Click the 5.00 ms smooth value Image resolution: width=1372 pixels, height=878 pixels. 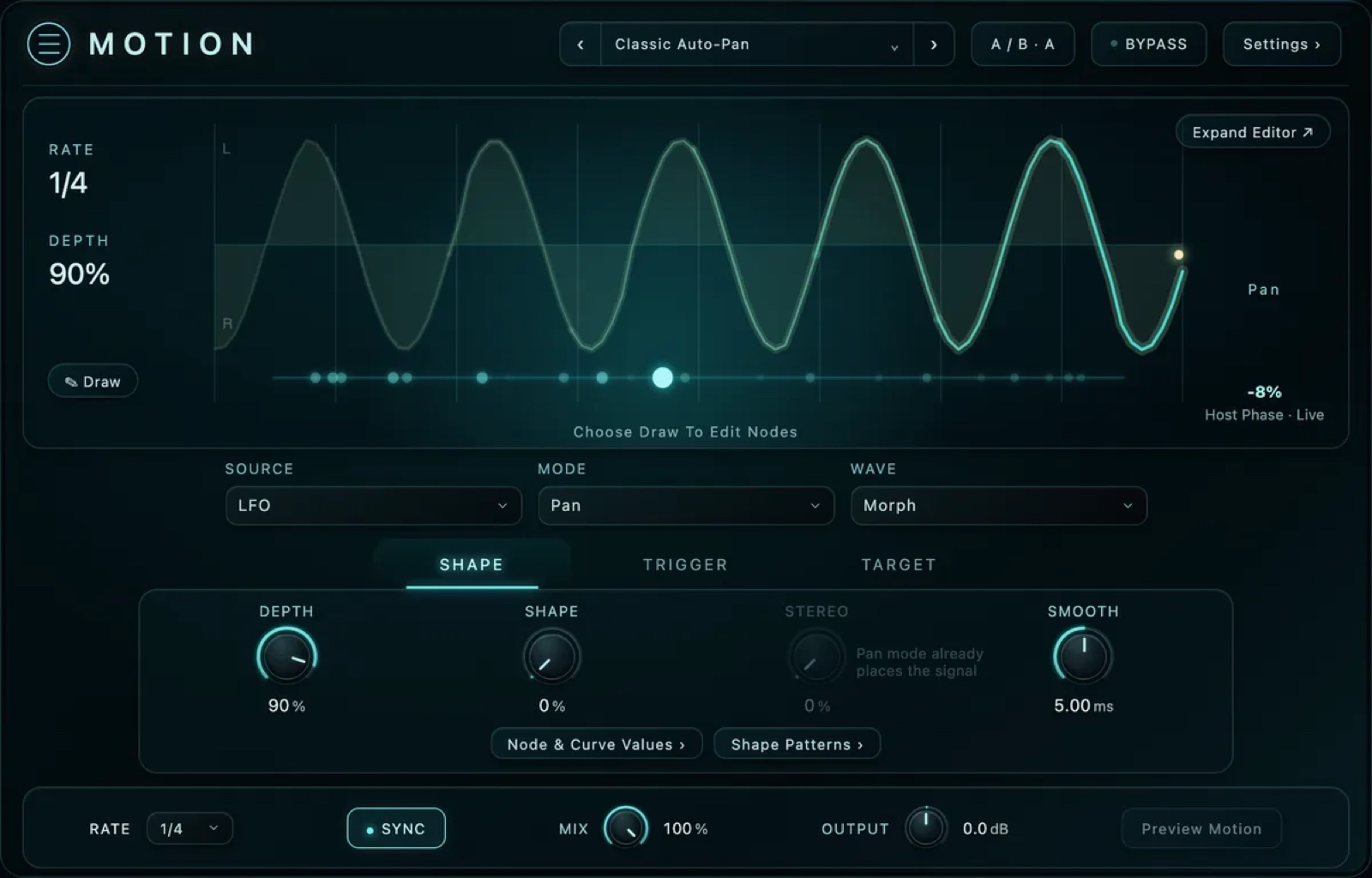click(1084, 706)
